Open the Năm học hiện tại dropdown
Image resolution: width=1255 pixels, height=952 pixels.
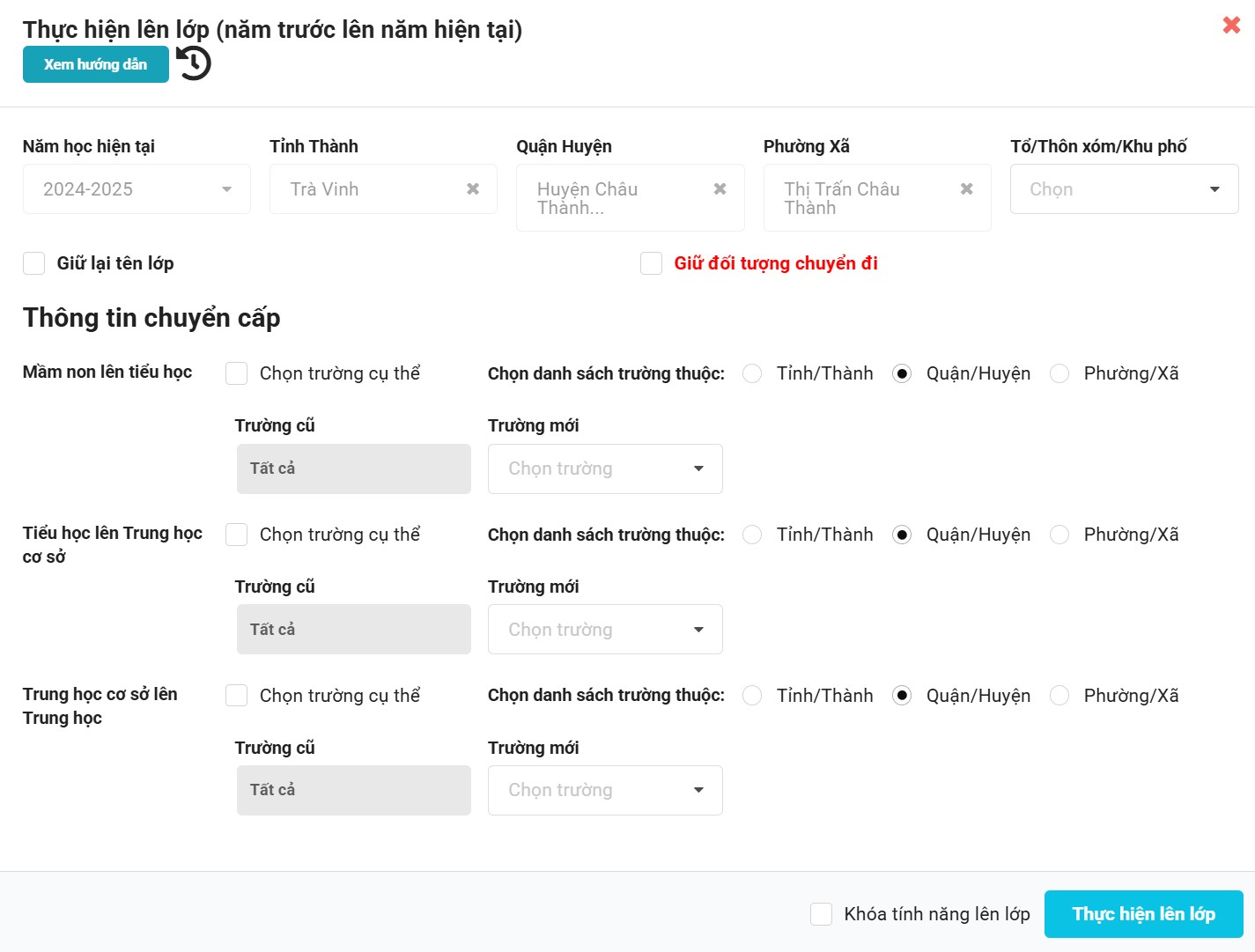(137, 189)
